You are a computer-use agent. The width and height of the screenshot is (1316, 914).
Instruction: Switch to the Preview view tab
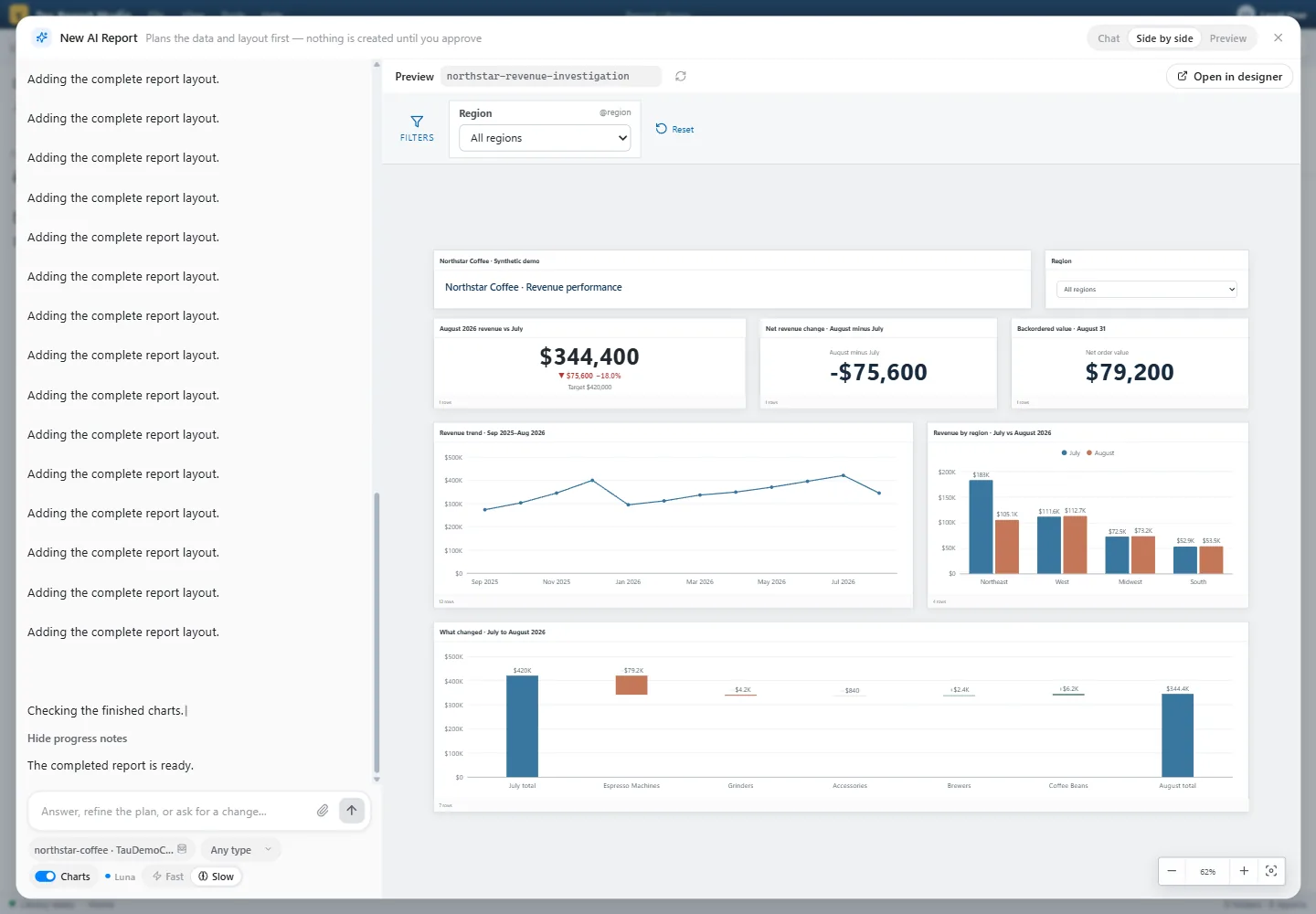[x=1228, y=38]
